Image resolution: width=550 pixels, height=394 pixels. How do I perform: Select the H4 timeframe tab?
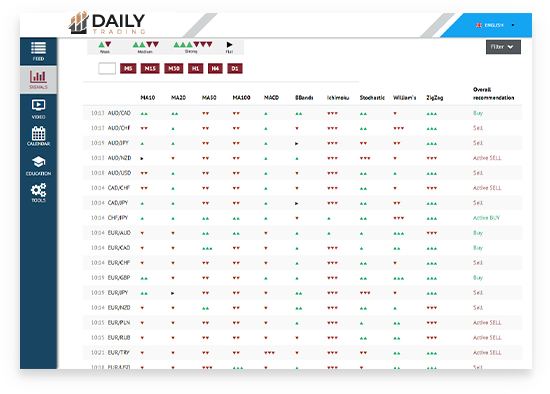pyautogui.click(x=215, y=68)
